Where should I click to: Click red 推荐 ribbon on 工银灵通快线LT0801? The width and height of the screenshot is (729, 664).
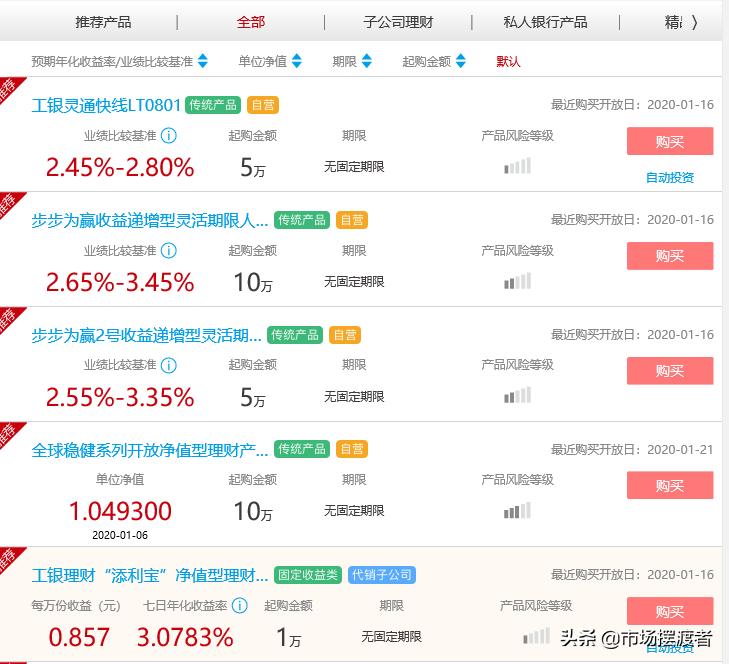[9, 88]
